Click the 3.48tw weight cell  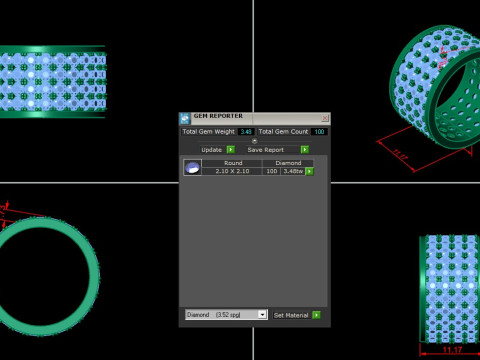coord(293,171)
